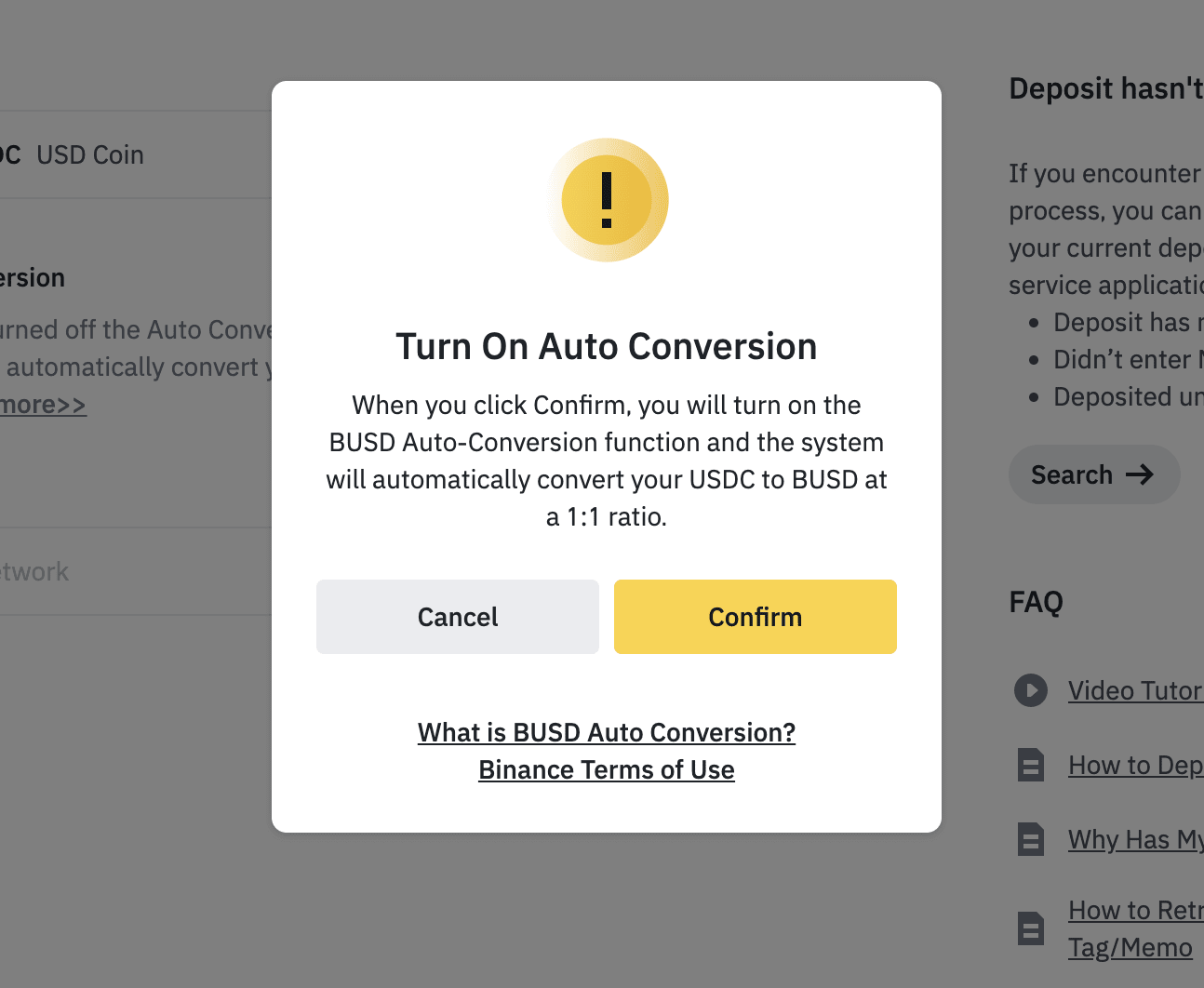Click the document icon beside How to Deposit
The height and width of the screenshot is (988, 1204).
[1030, 765]
